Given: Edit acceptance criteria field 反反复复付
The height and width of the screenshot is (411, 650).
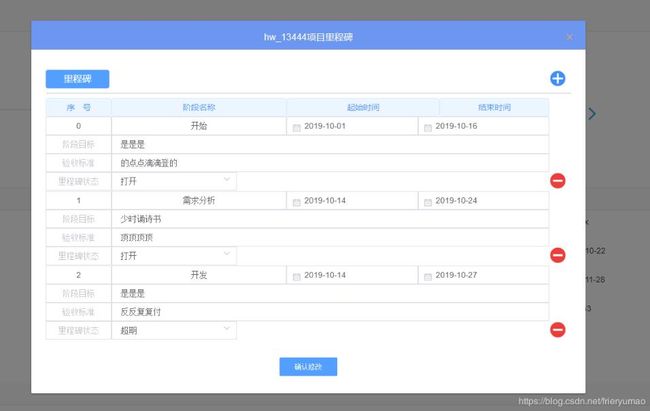Looking at the screenshot, I should point(330,311).
